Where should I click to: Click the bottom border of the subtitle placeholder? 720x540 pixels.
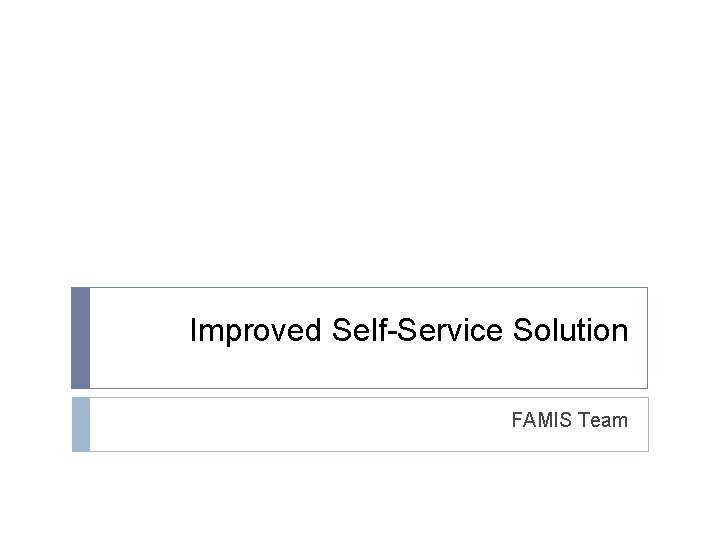point(369,451)
